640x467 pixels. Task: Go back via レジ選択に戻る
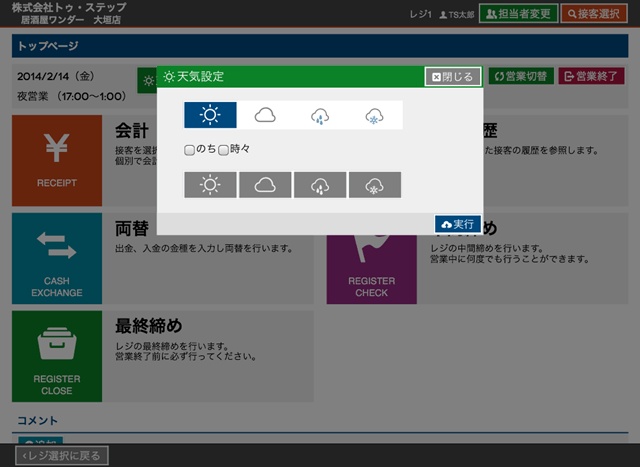pos(59,456)
